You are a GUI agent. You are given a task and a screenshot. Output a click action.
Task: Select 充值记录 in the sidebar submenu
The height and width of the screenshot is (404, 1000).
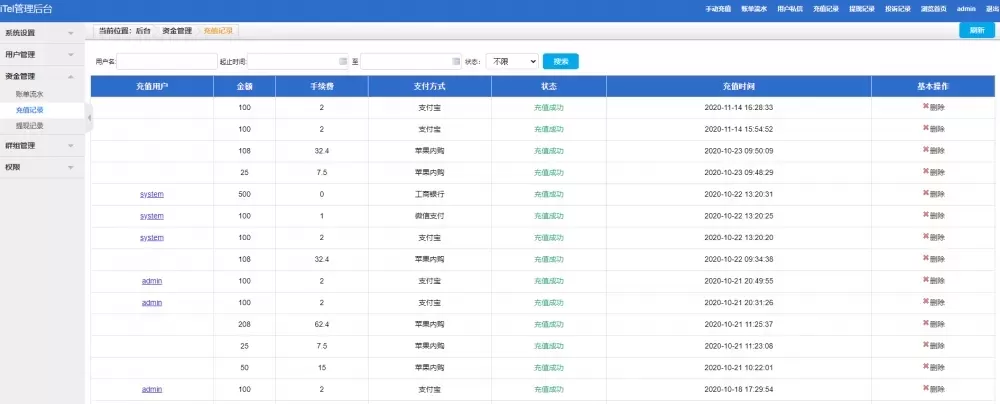(x=29, y=110)
